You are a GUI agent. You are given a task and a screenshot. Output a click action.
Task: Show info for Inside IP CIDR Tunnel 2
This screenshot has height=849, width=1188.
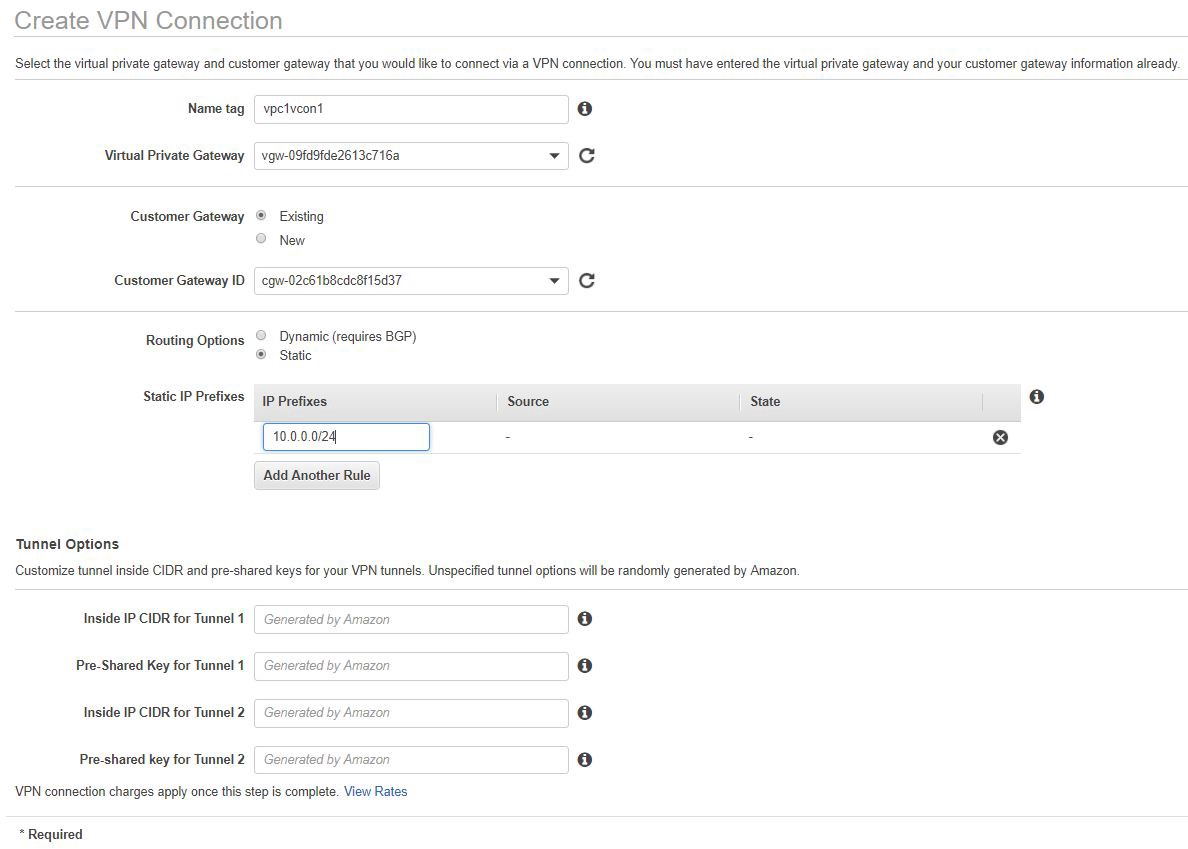(x=585, y=712)
